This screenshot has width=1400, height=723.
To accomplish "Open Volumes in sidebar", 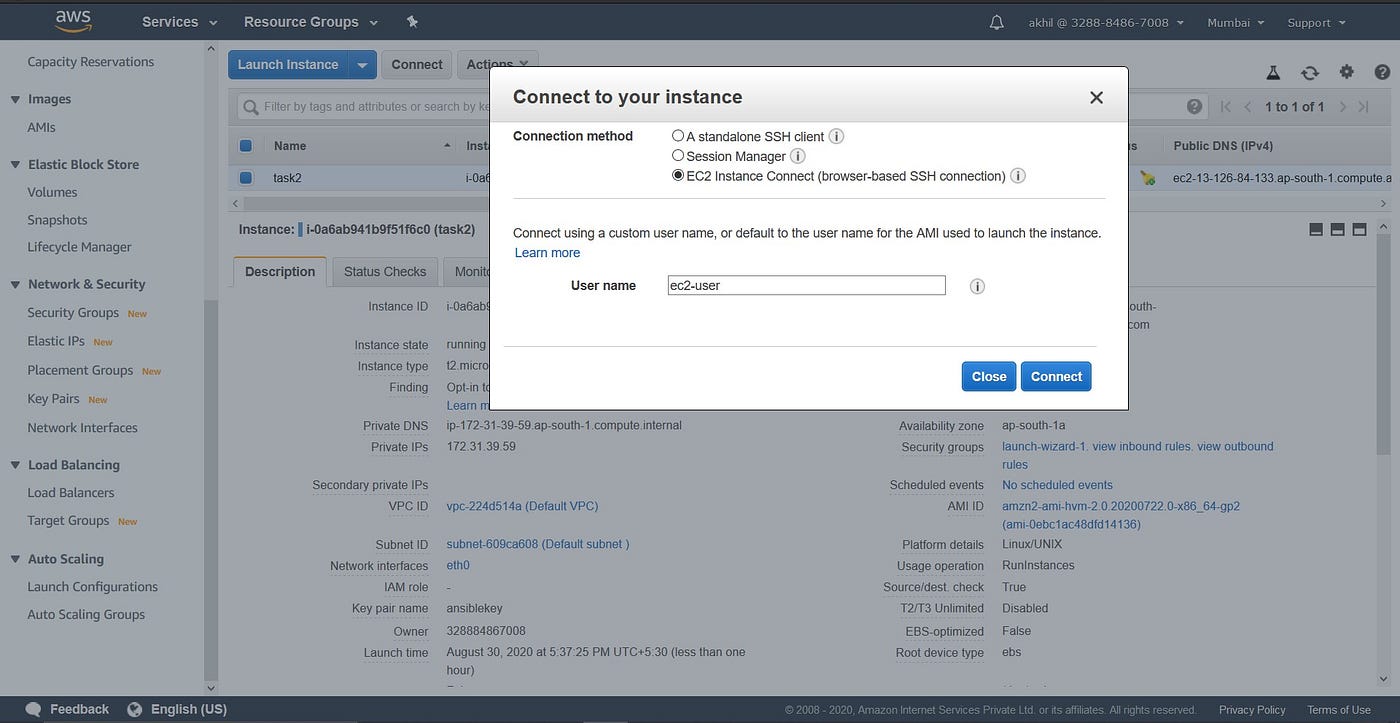I will click(x=52, y=192).
